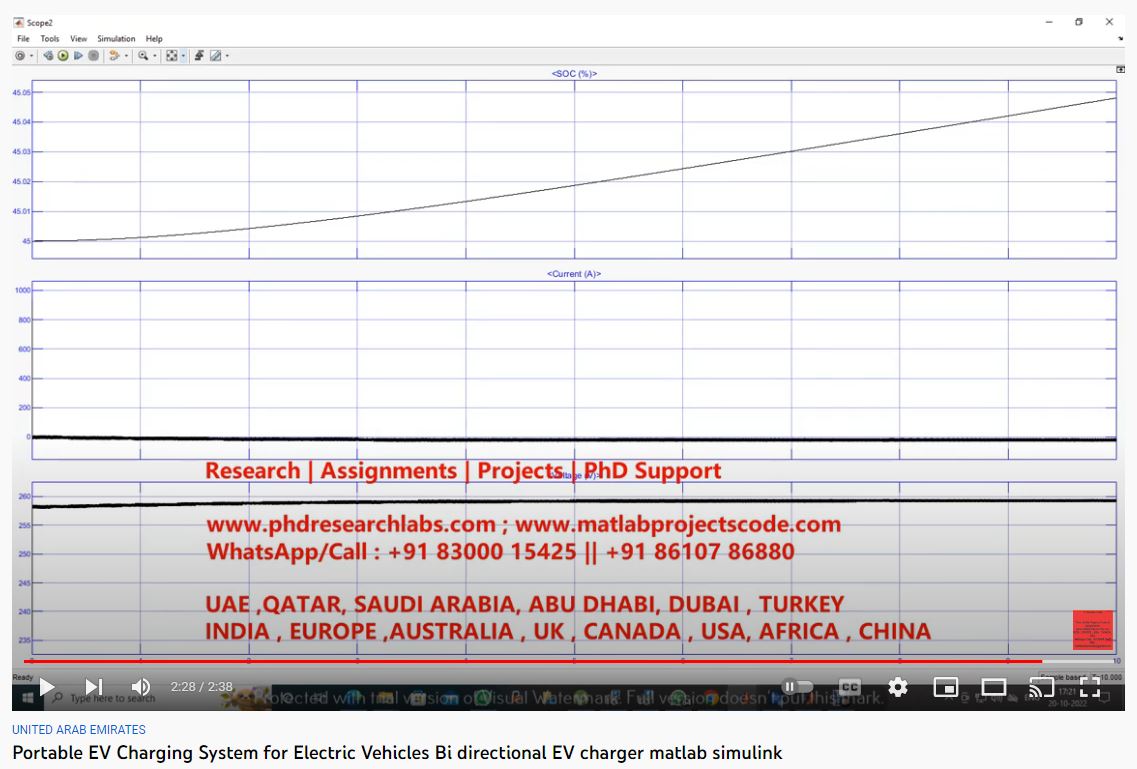Image resolution: width=1137 pixels, height=769 pixels.
Task: Expand the Scale axes dropdown arrow
Action: coord(182,56)
